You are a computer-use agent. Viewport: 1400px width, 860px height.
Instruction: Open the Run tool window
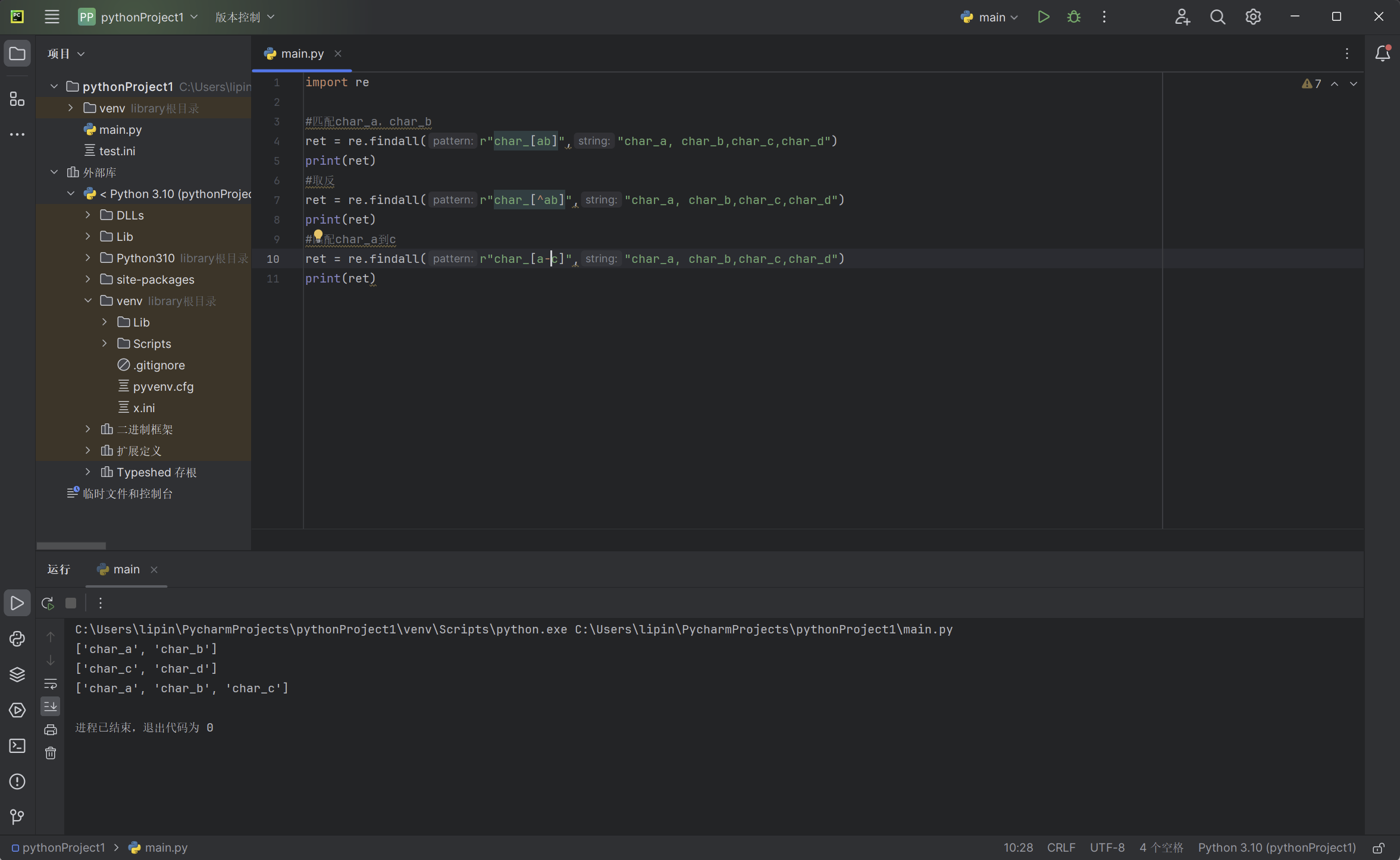pyautogui.click(x=17, y=603)
